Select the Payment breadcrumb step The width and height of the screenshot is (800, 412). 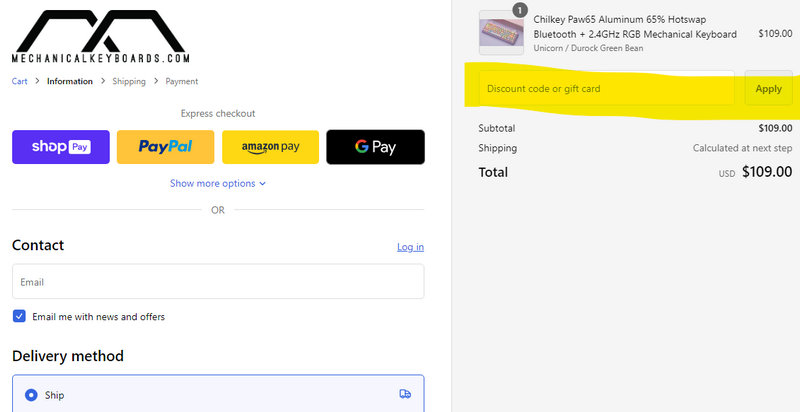coord(182,82)
